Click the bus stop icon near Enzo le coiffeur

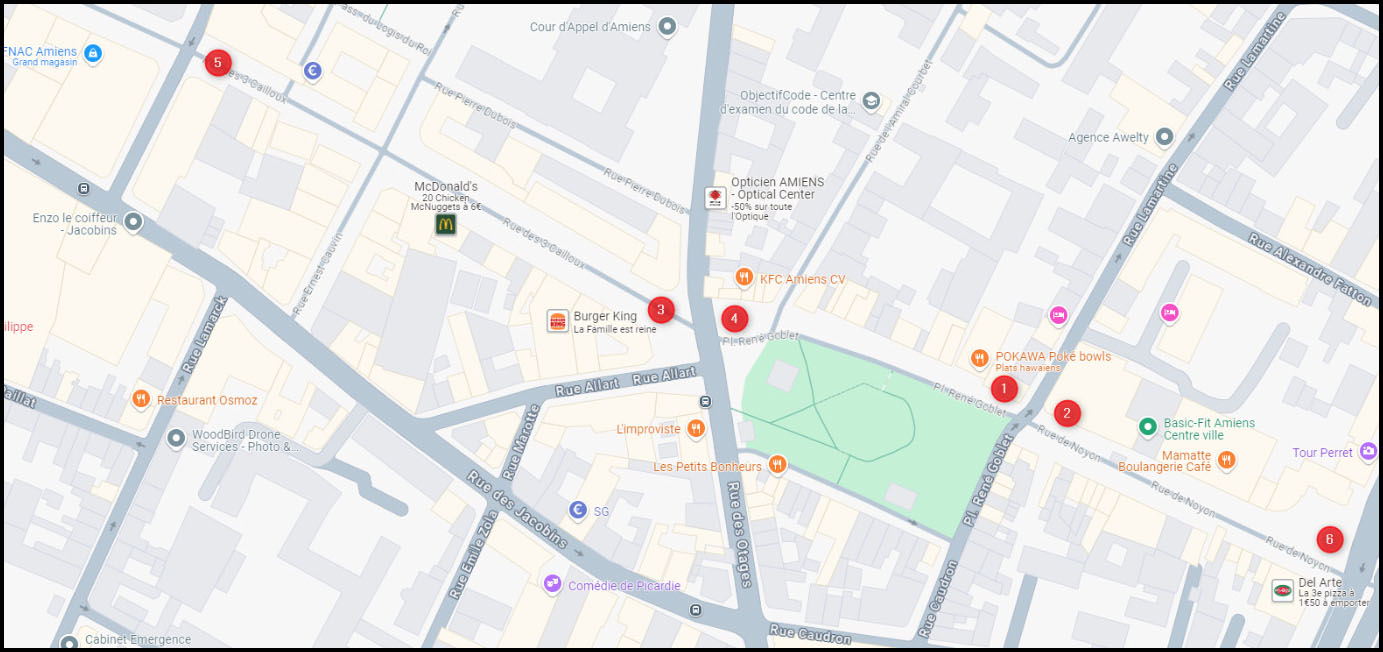coord(84,187)
